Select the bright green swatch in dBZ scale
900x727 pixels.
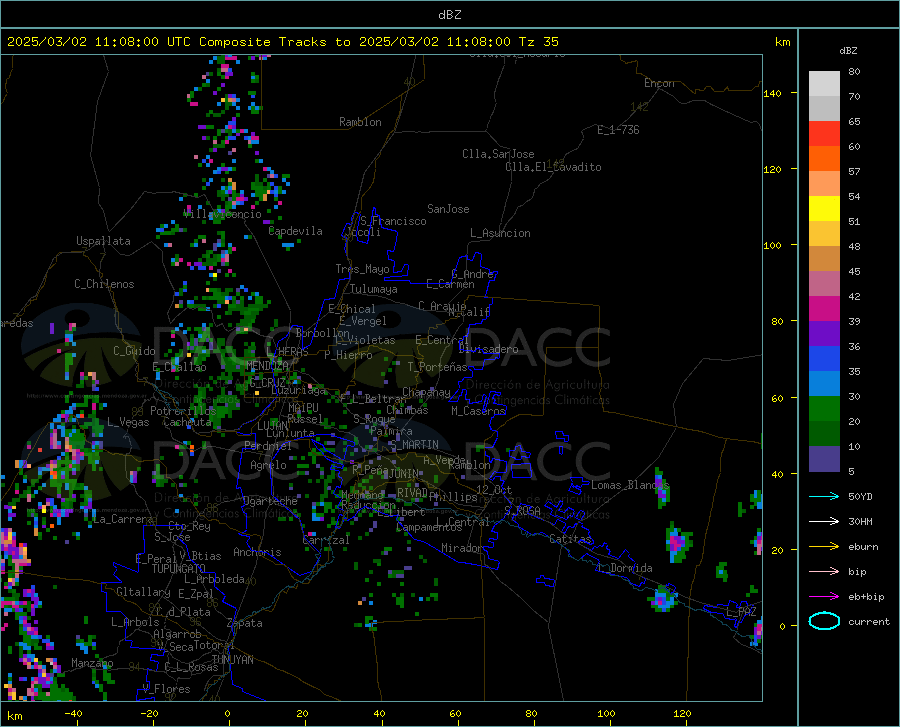[x=824, y=409]
